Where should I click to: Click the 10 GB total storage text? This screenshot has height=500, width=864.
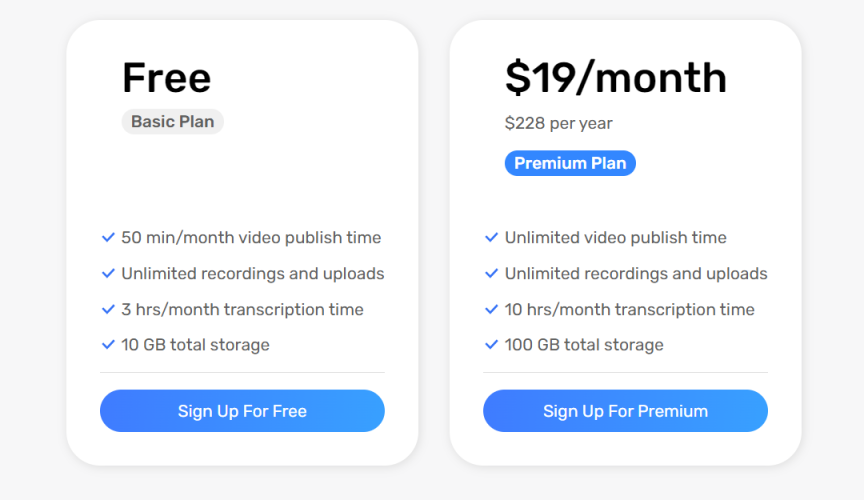(x=195, y=345)
